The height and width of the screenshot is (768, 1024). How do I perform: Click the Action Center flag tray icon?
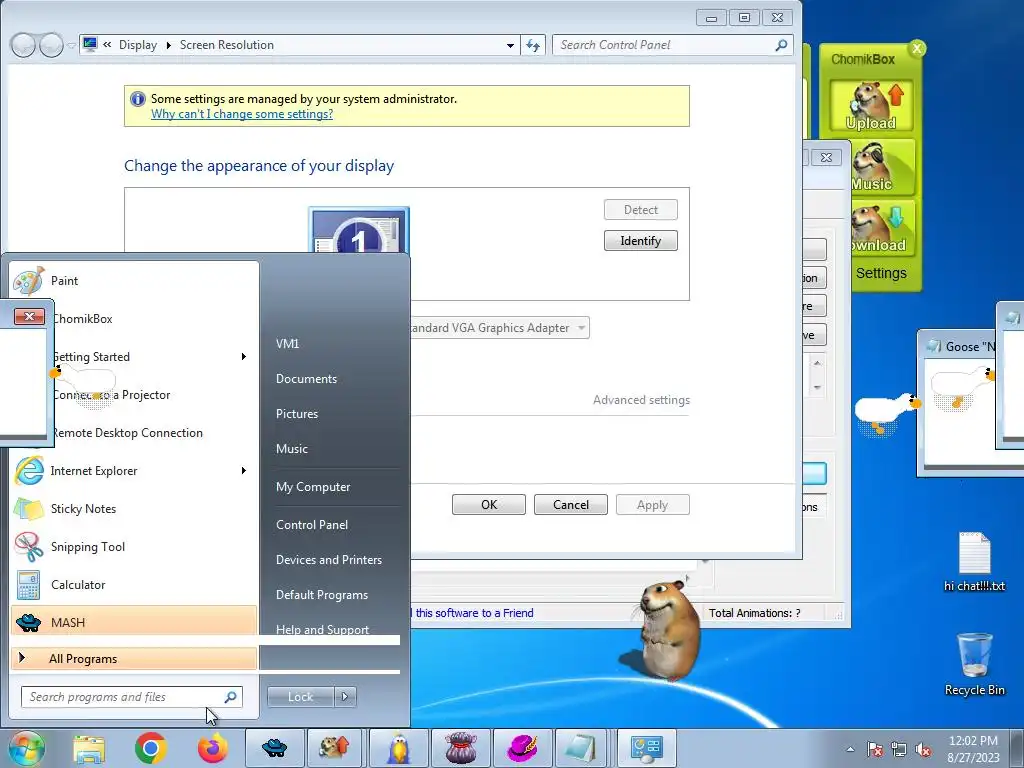click(874, 750)
